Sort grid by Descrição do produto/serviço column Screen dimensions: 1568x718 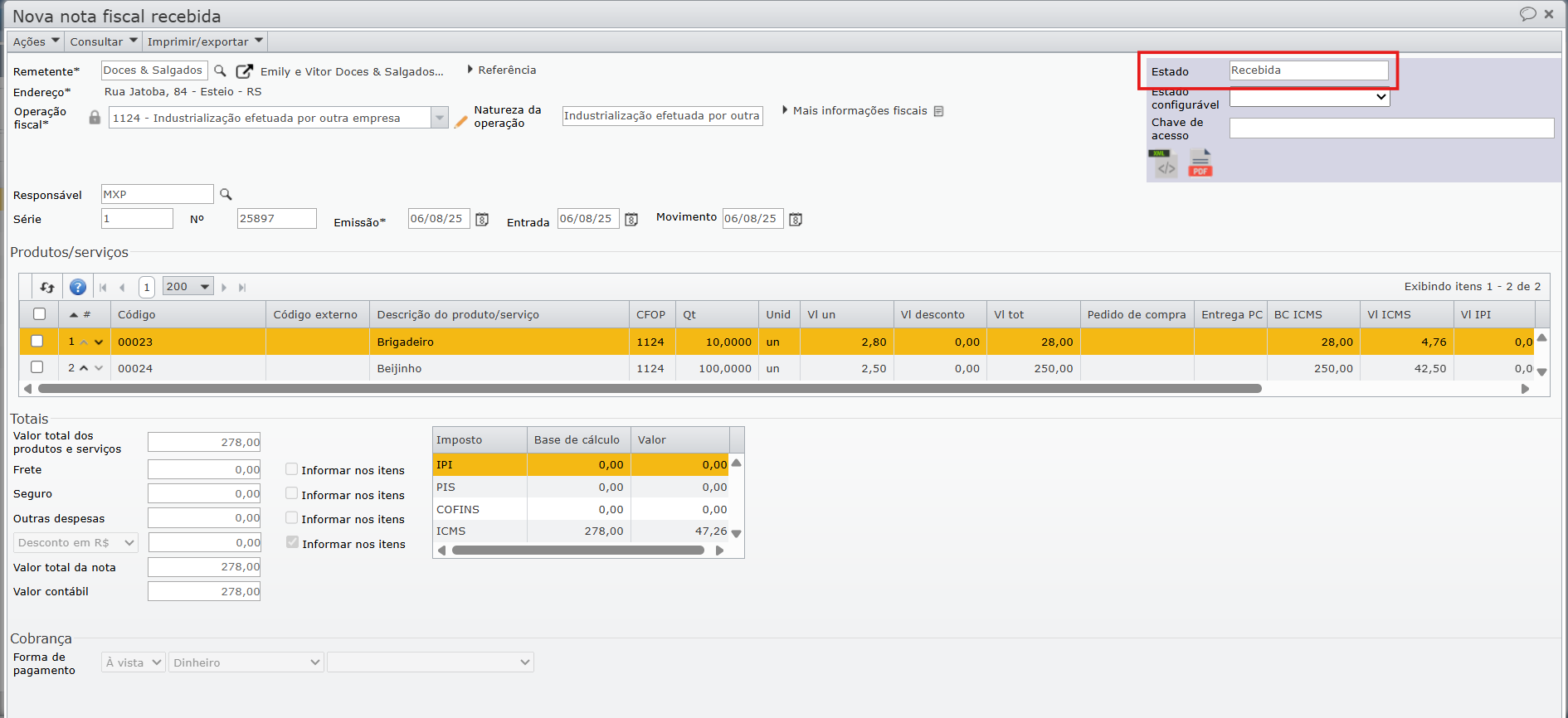[x=458, y=315]
